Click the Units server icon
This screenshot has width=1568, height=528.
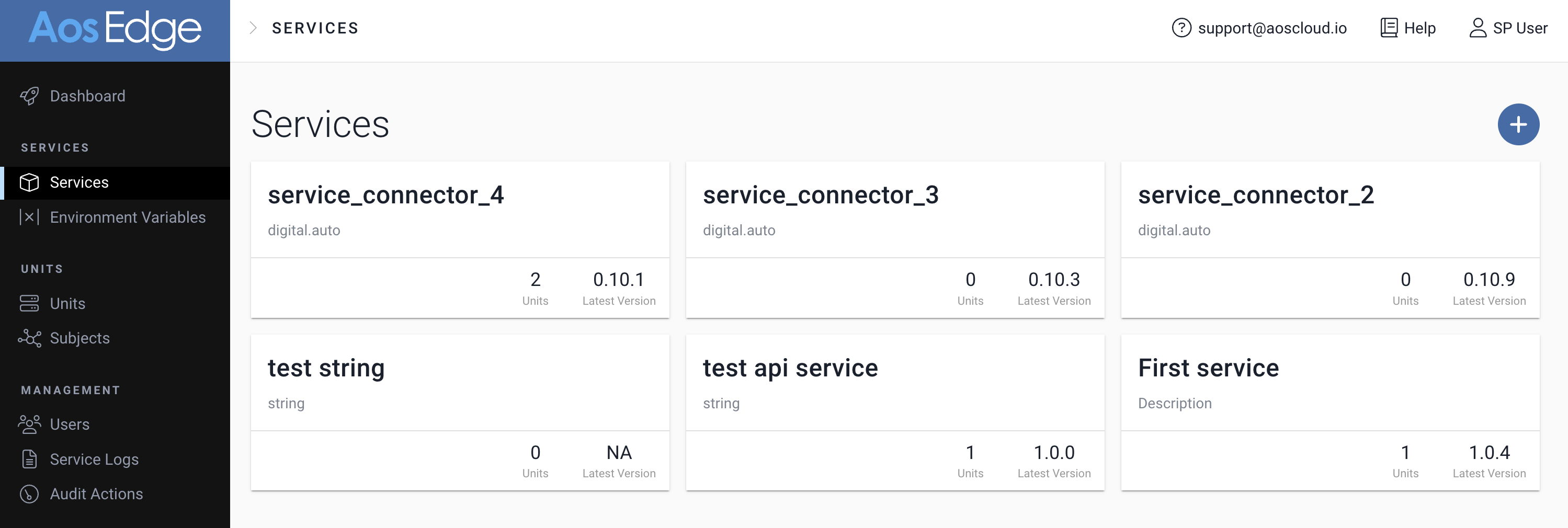[29, 304]
